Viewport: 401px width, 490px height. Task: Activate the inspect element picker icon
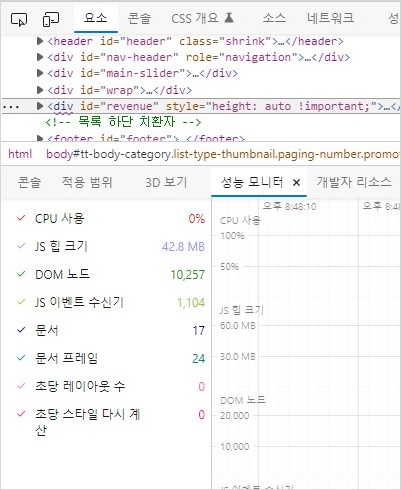tap(19, 19)
